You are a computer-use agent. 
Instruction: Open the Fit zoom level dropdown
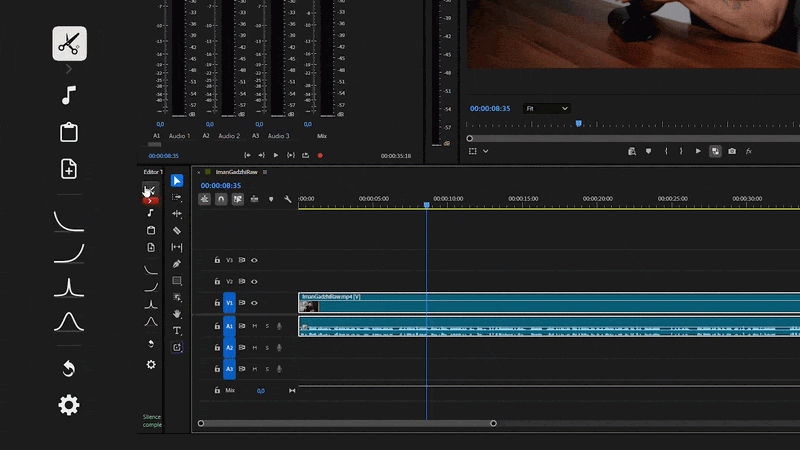[x=546, y=109]
